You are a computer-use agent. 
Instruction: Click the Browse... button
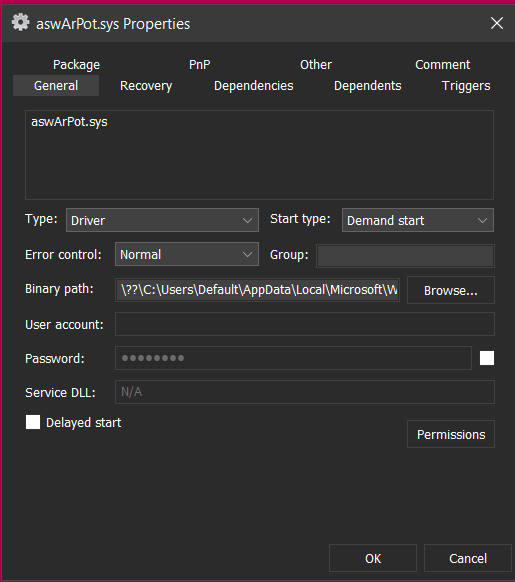point(451,290)
